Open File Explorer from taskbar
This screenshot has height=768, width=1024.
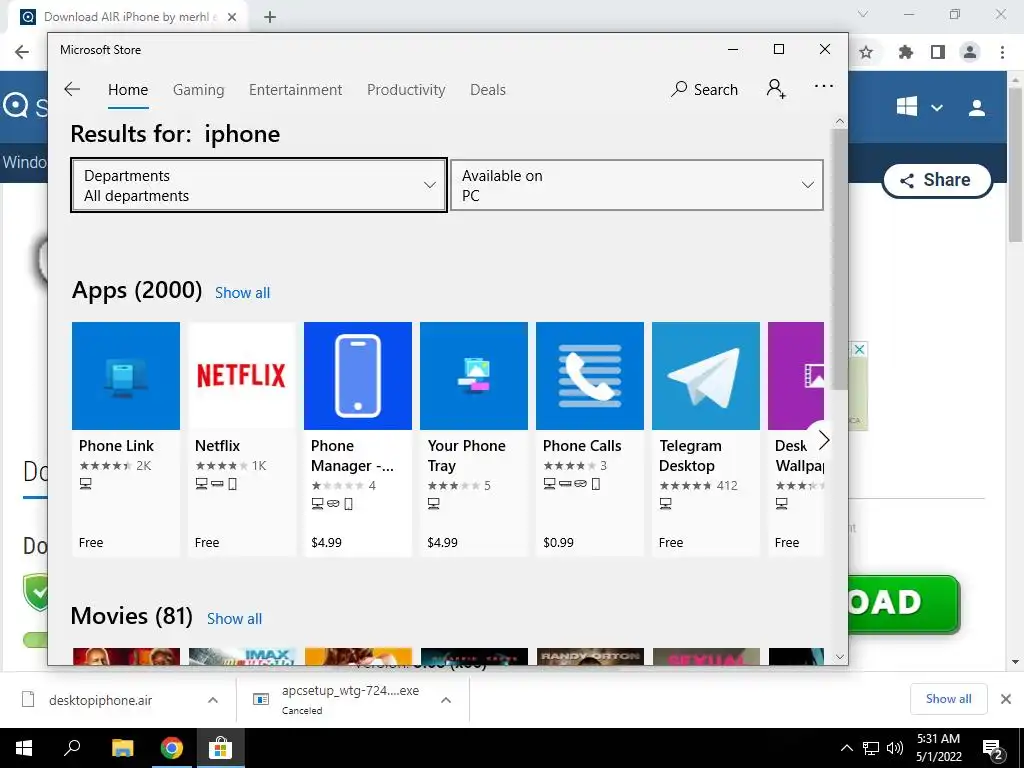(x=122, y=748)
